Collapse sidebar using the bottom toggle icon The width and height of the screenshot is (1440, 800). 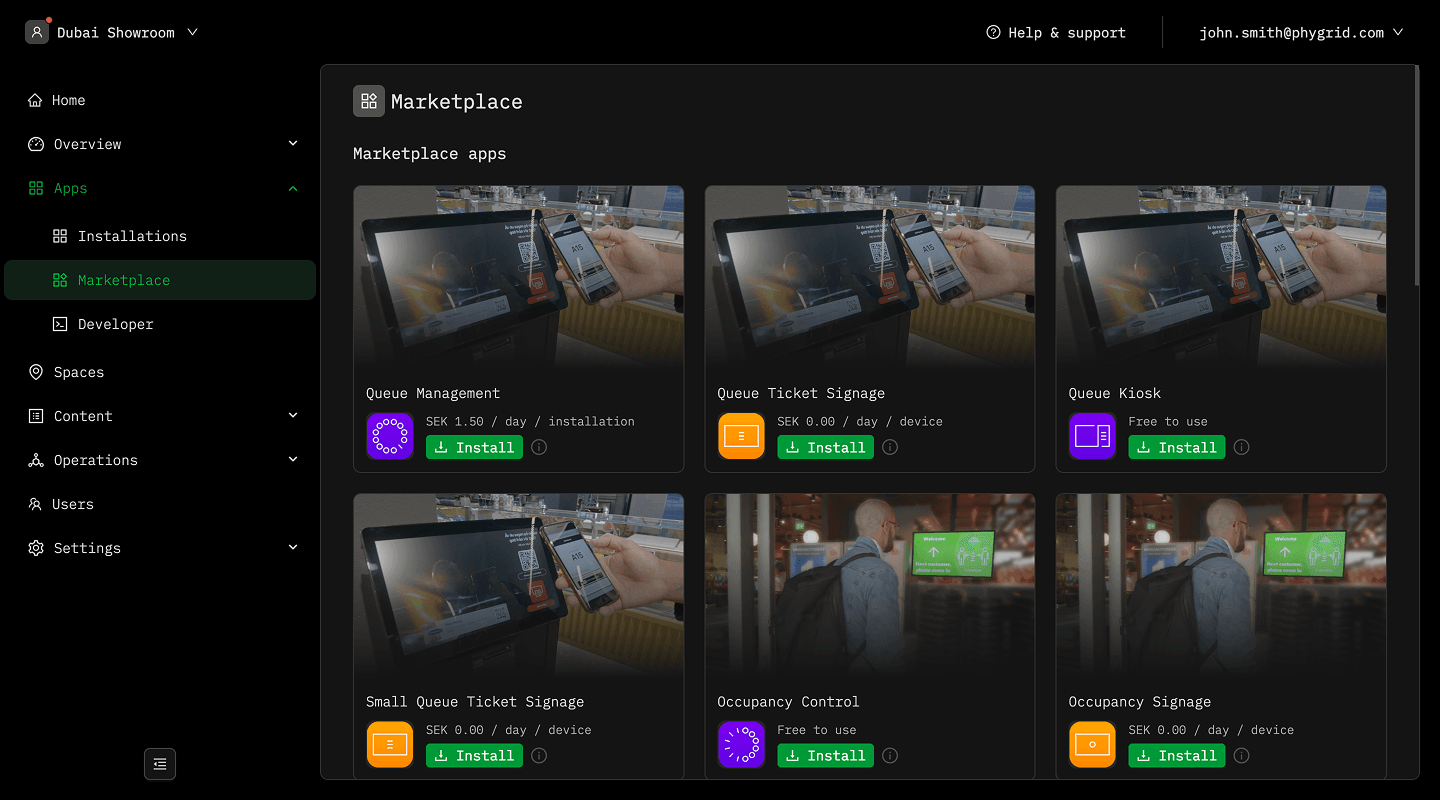(x=160, y=764)
